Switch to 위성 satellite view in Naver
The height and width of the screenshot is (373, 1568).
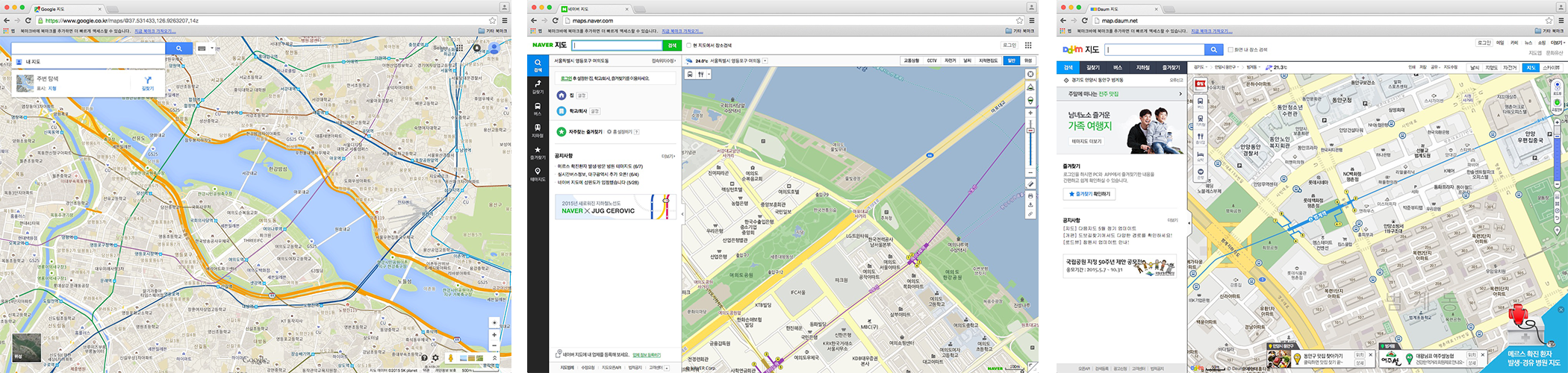[1028, 60]
